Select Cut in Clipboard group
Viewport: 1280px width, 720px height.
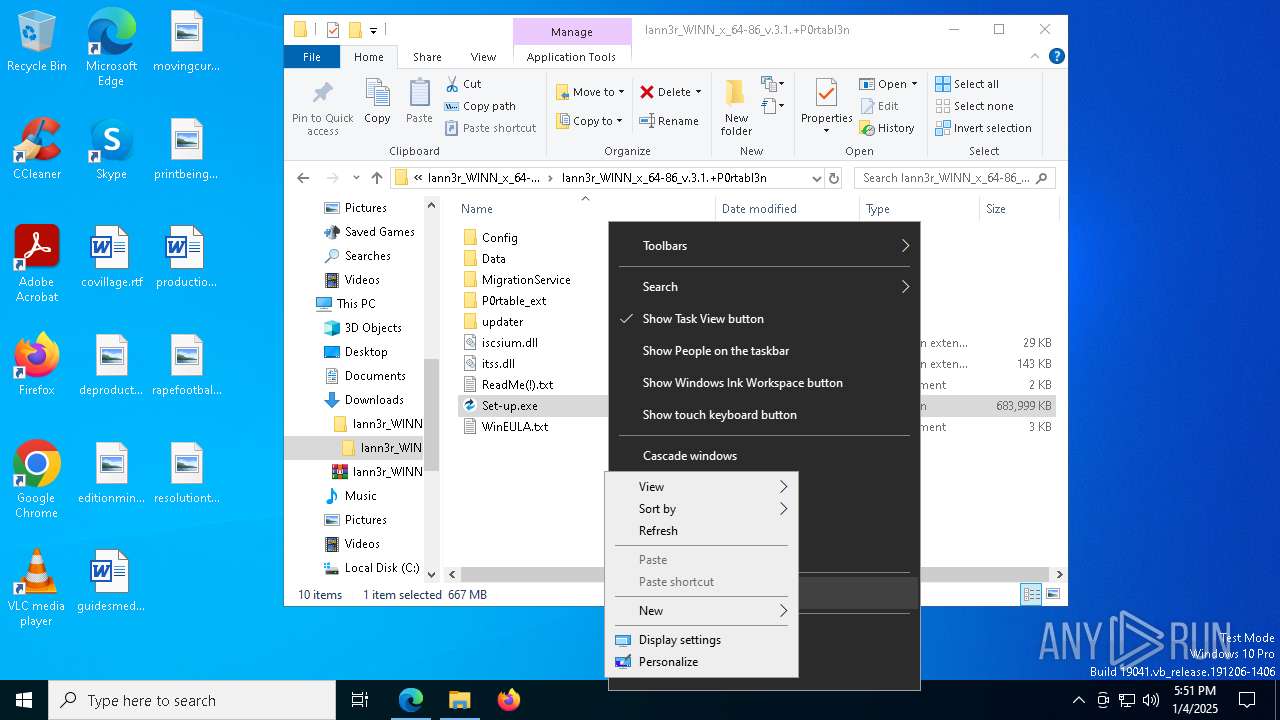coord(464,84)
